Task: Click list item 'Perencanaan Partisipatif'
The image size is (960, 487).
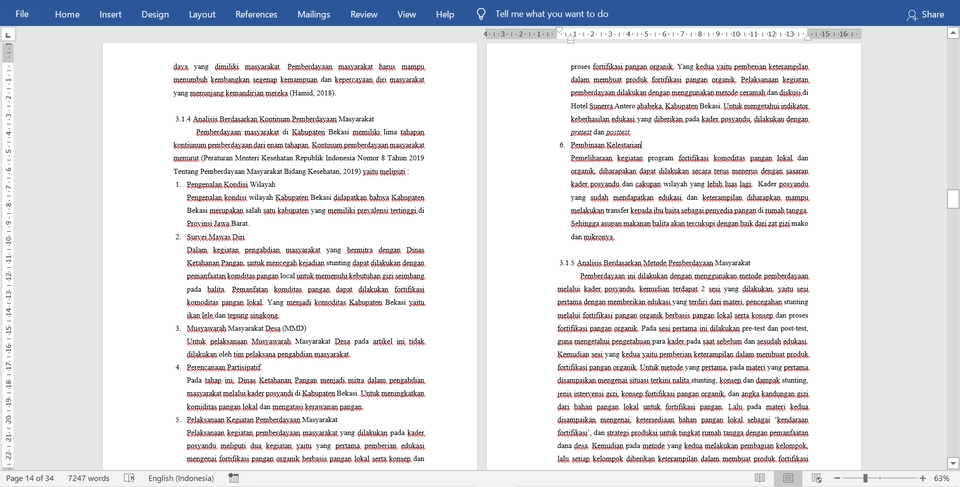Action: tap(224, 368)
